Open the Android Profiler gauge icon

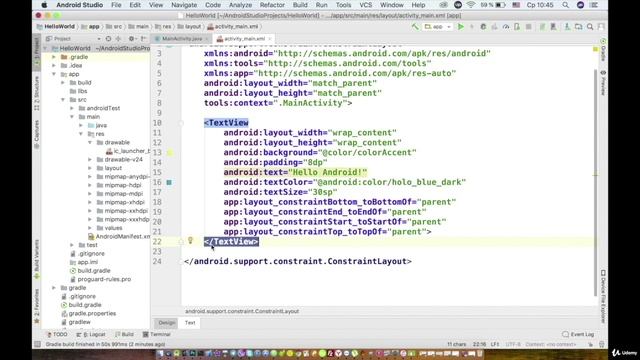pyautogui.click(x=506, y=27)
